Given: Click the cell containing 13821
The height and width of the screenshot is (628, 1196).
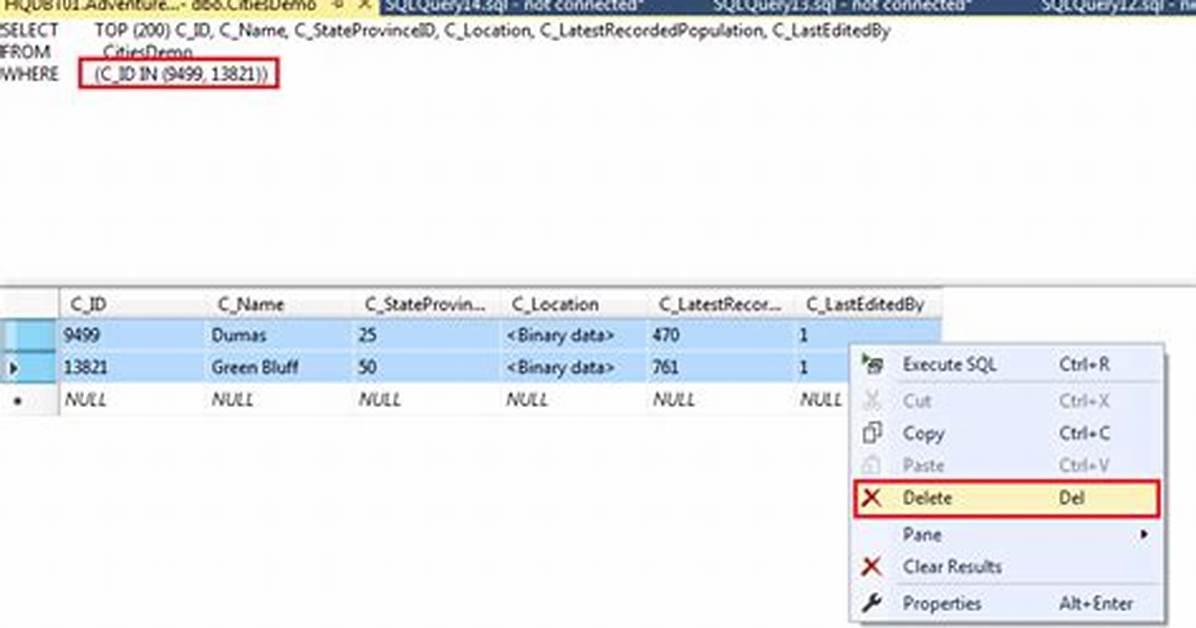Looking at the screenshot, I should tap(133, 367).
